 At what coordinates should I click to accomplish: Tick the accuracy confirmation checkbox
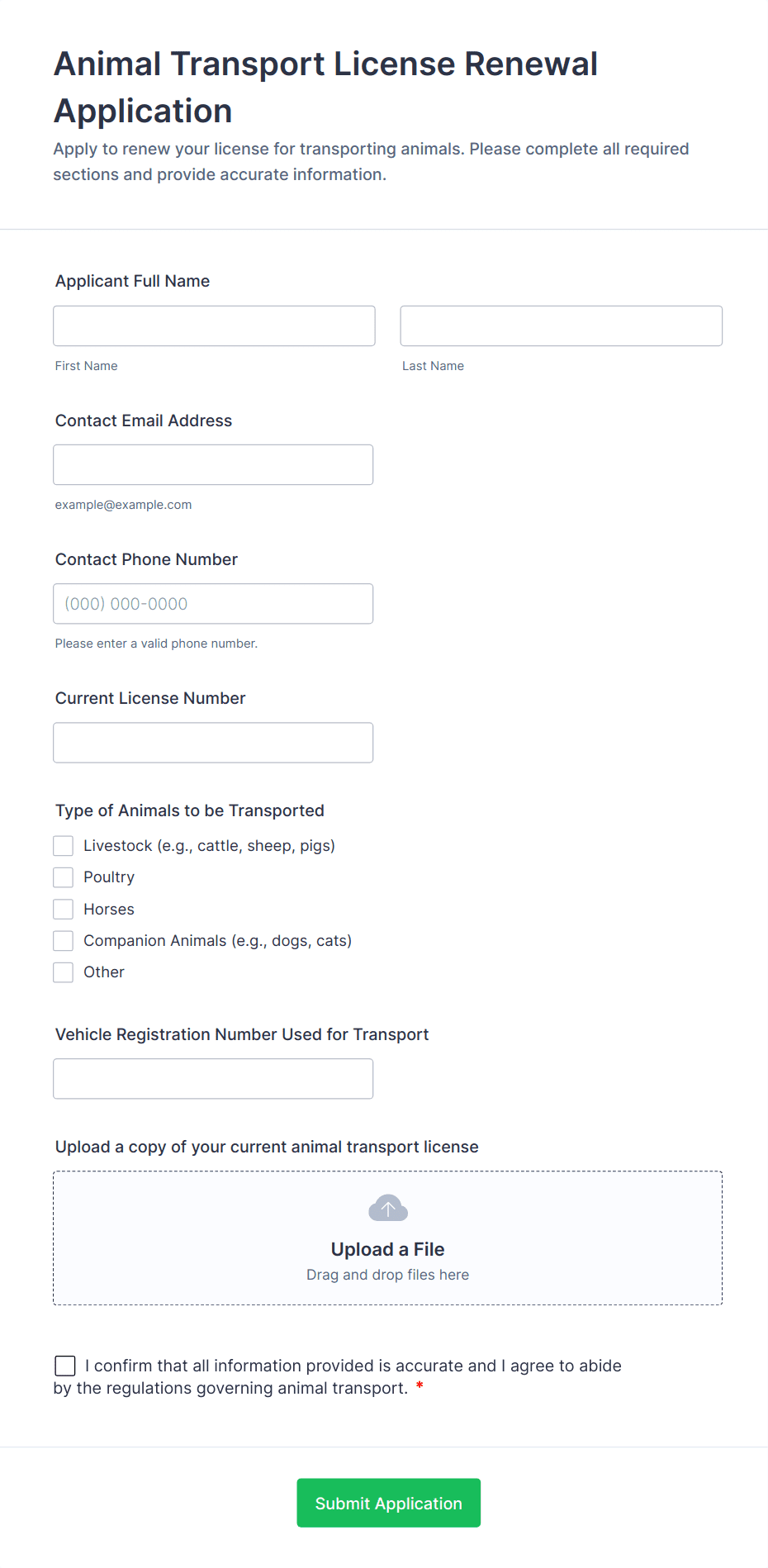pos(65,1366)
